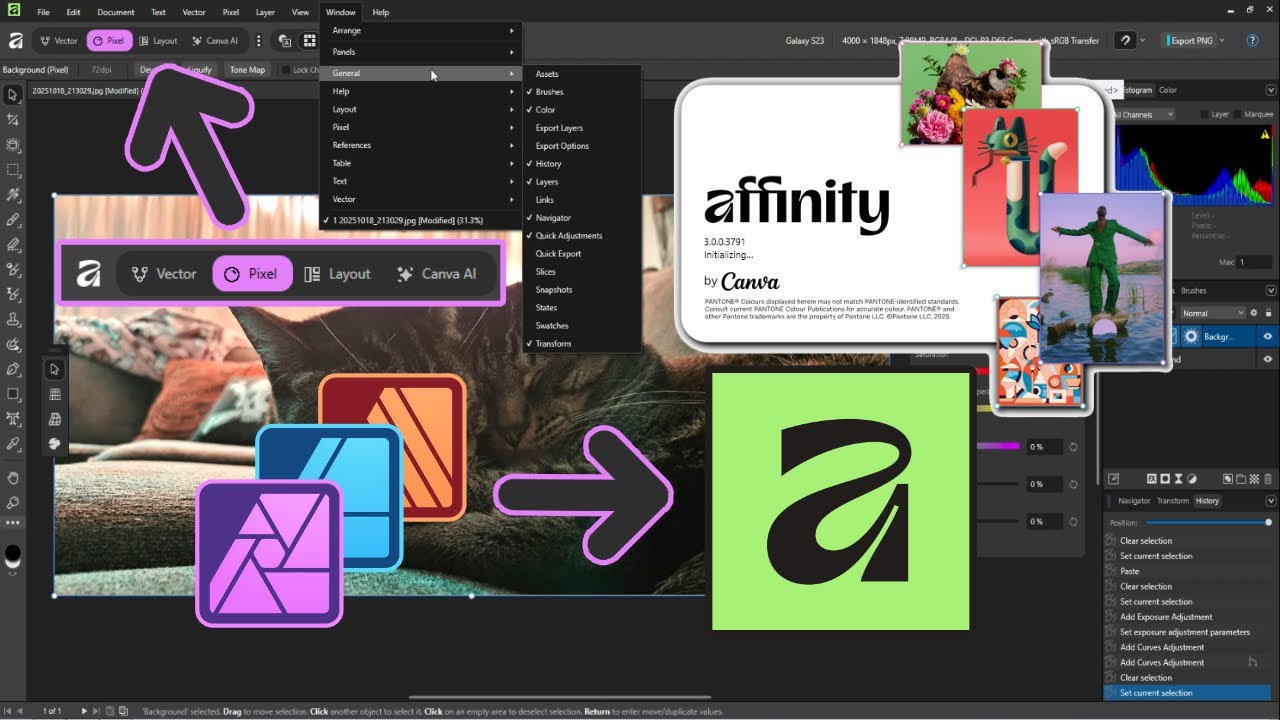Screen dimensions: 1280x720
Task: Toggle the layer lock padlock icon
Action: tap(1267, 313)
